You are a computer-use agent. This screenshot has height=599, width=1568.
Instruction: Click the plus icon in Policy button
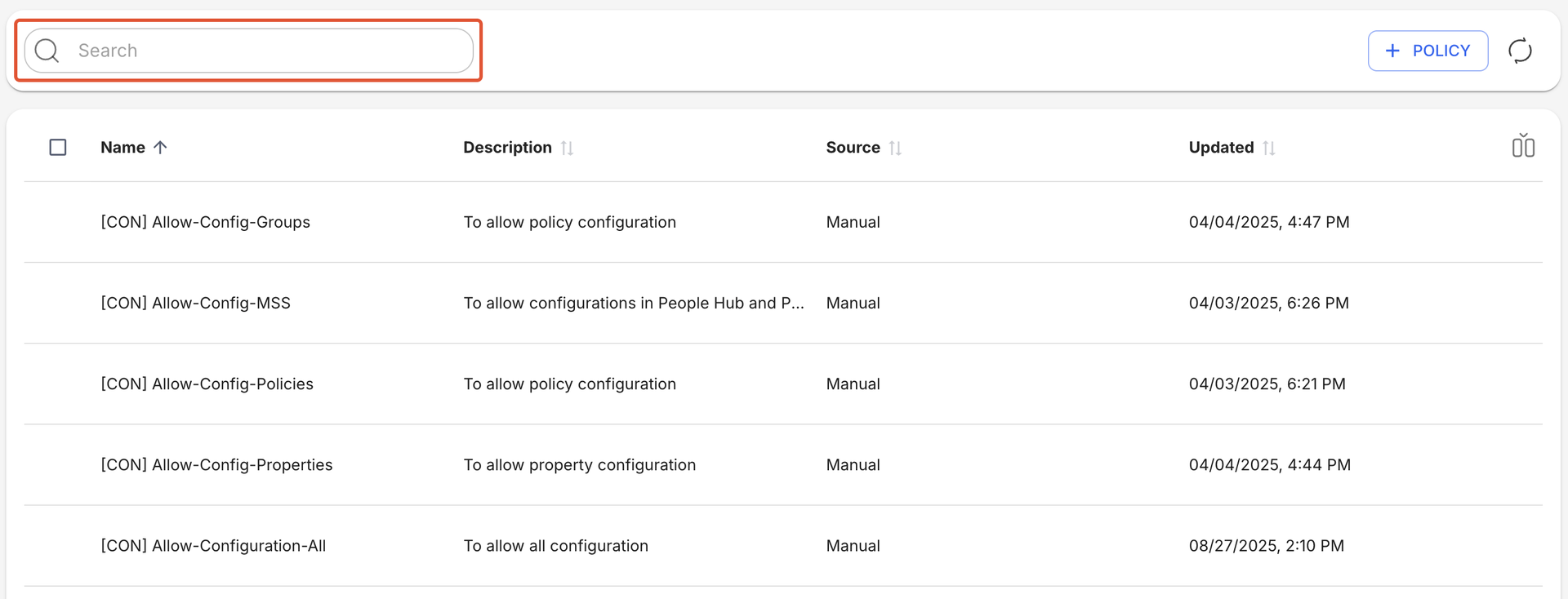click(x=1392, y=51)
